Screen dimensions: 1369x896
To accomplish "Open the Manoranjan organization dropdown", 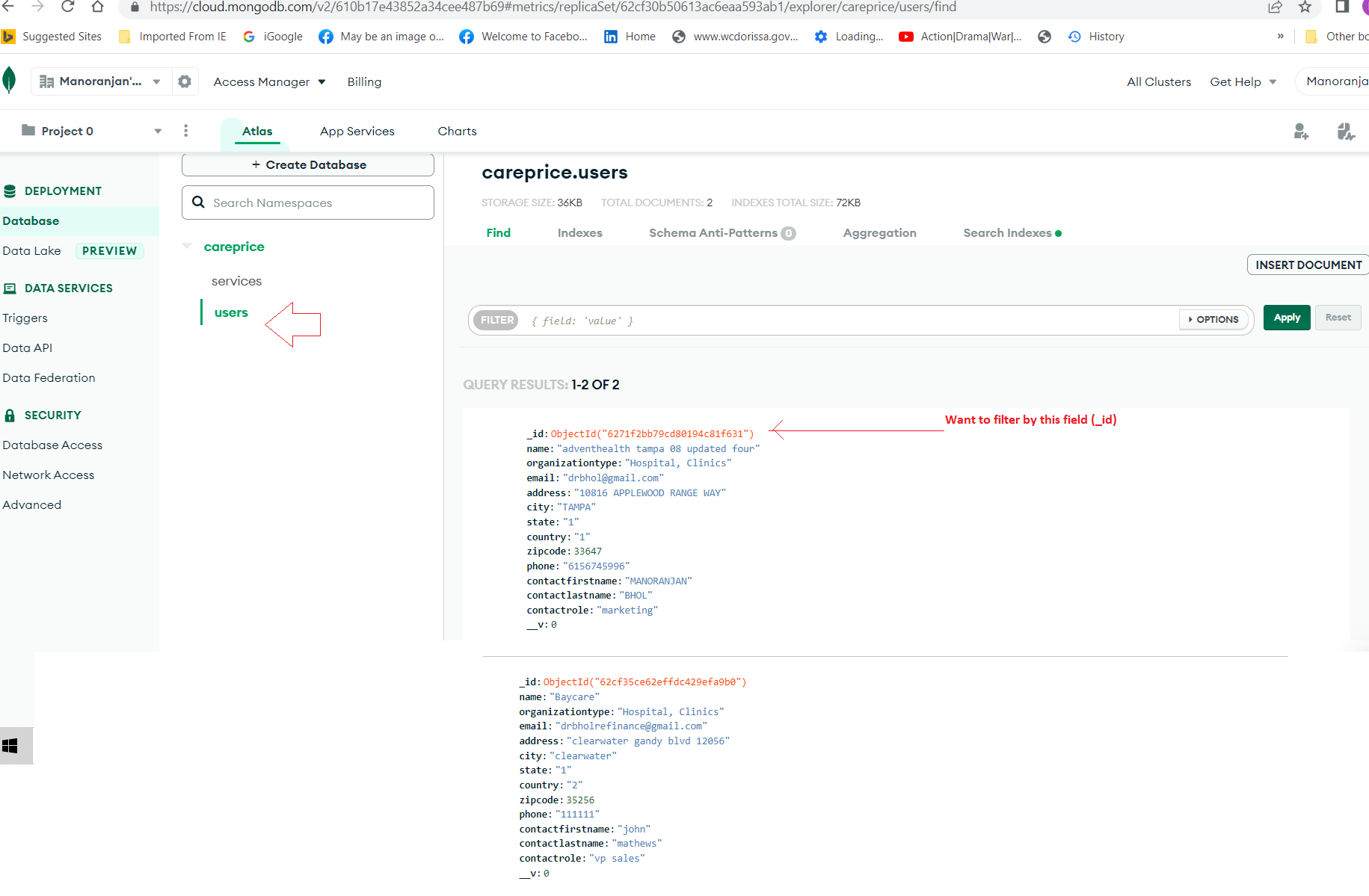I will (100, 81).
